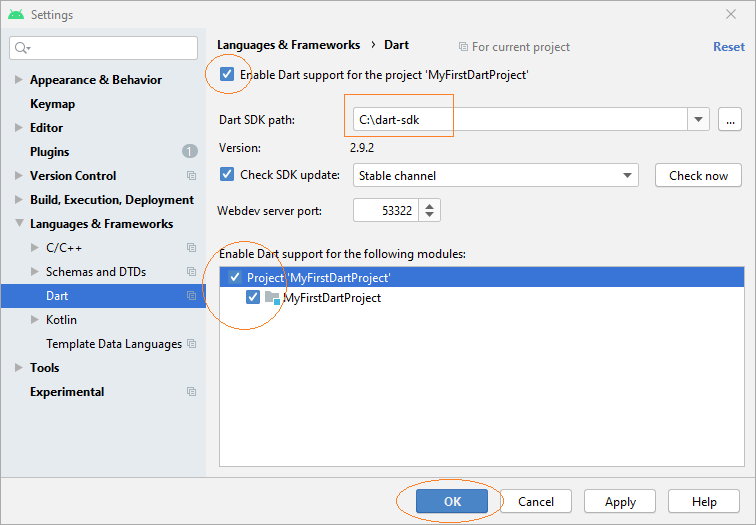This screenshot has width=756, height=525.
Task: Click project-level icon beside Dart
Action: point(191,296)
